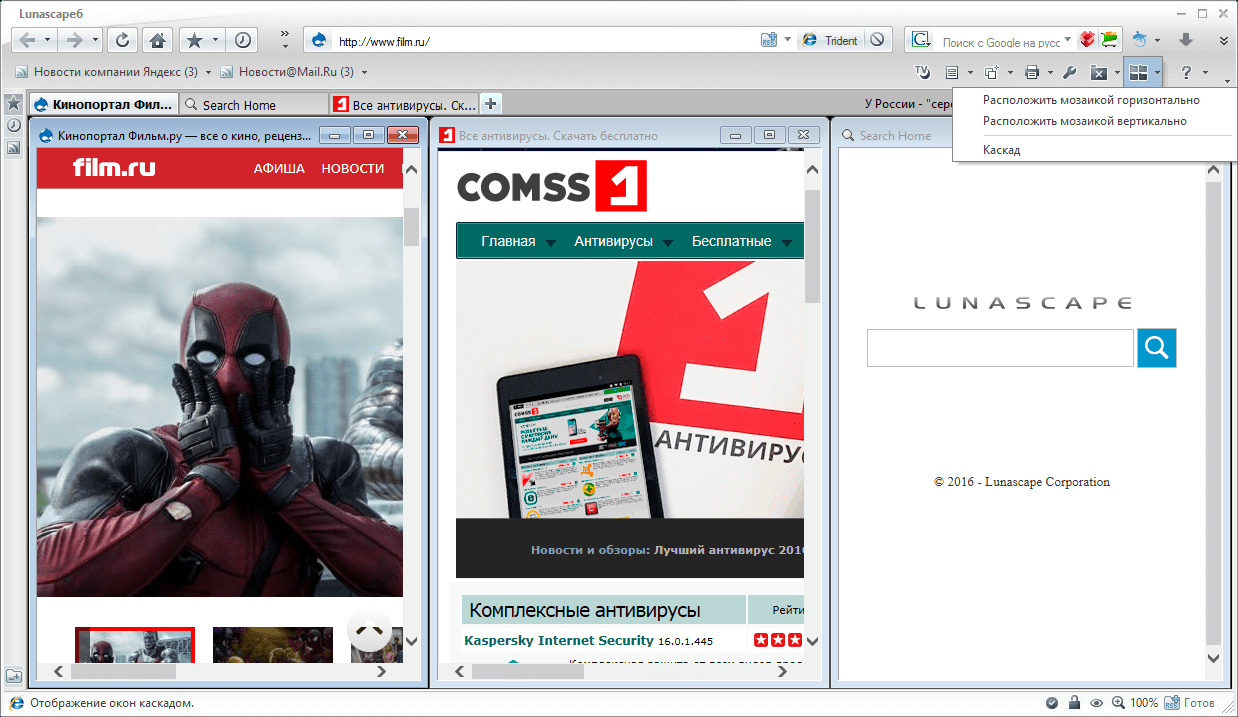Go back with the Back arrow button
Viewport: 1238px width, 717px height.
click(x=27, y=40)
